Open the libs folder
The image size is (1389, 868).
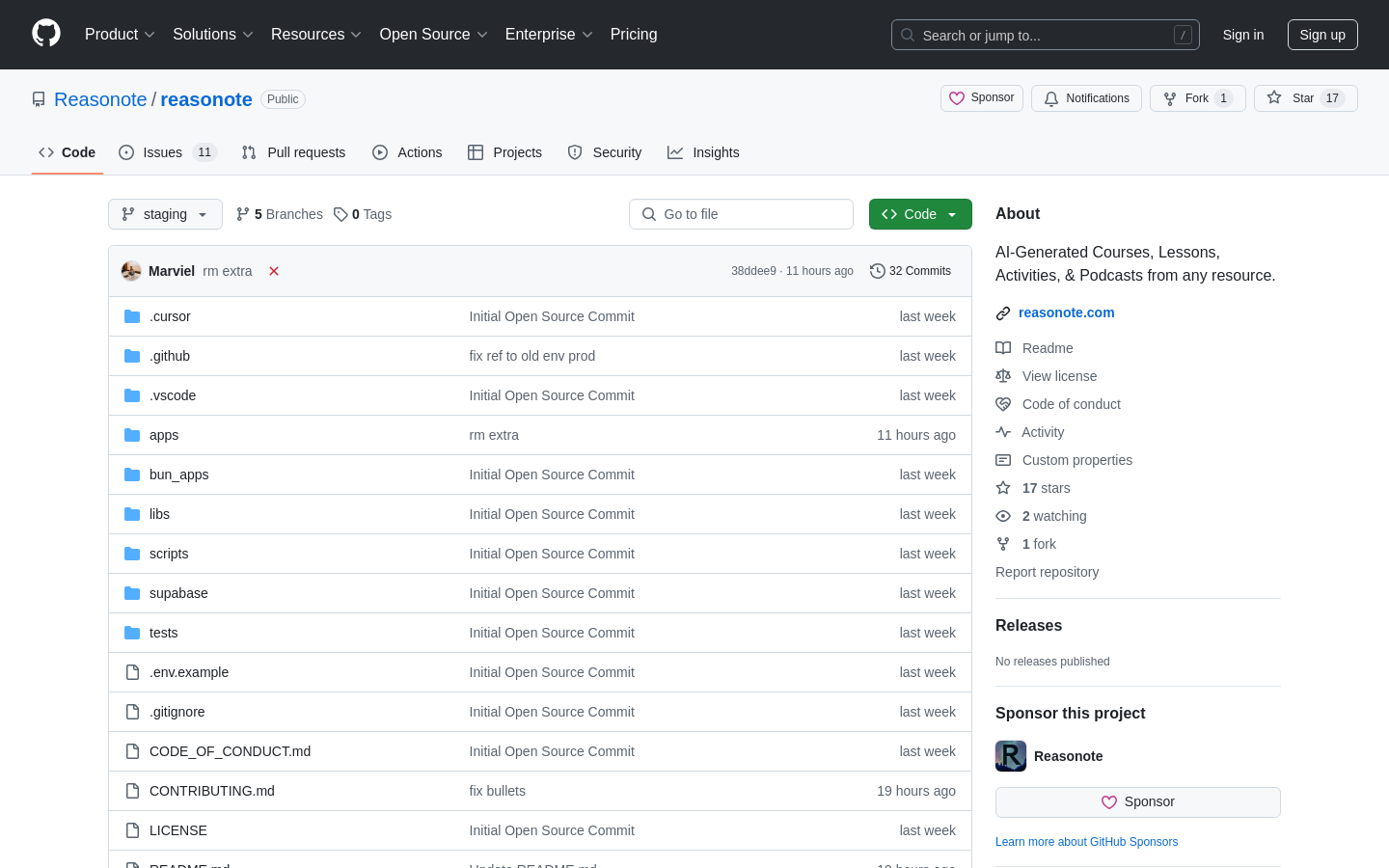(x=159, y=514)
